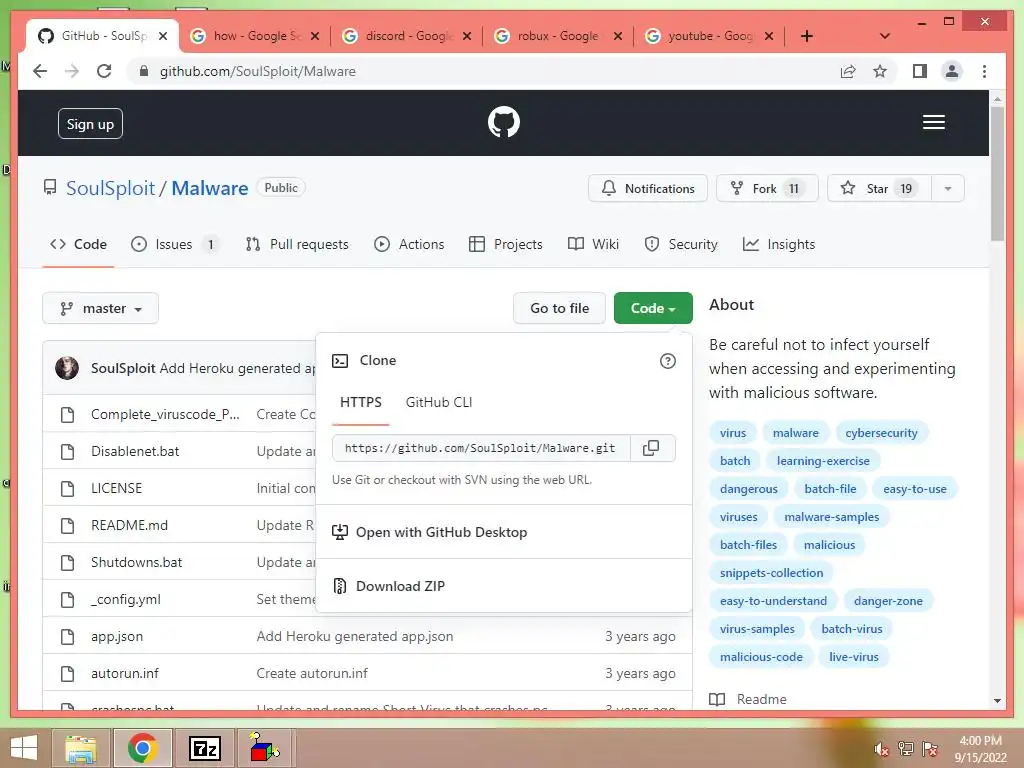Click SoulSploit's avatar in the commit row
Screen dimensions: 1024x768
67,368
